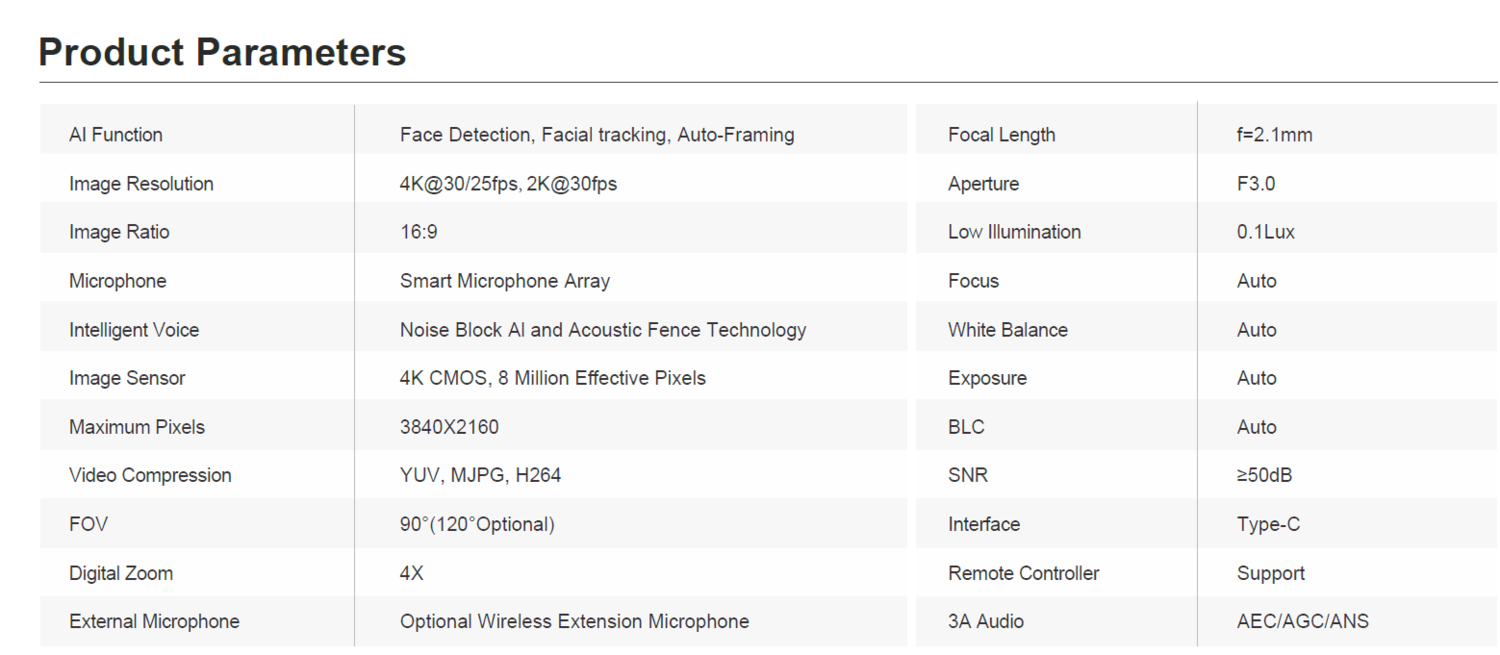This screenshot has width=1500, height=655.
Task: Select the Face Detection, Facial tracking text
Action: point(535,135)
